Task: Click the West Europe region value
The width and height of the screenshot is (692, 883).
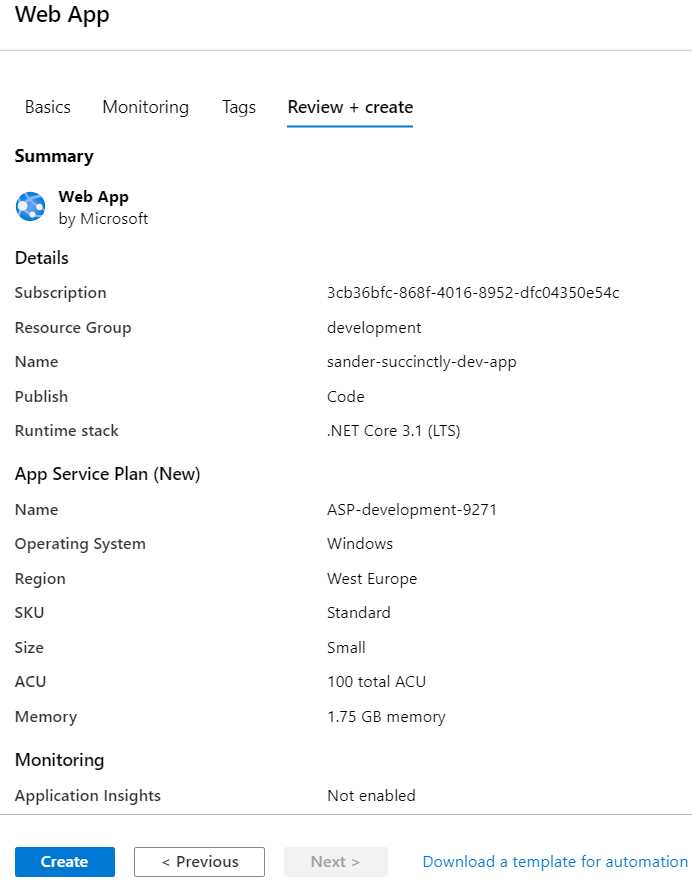Action: tap(373, 578)
